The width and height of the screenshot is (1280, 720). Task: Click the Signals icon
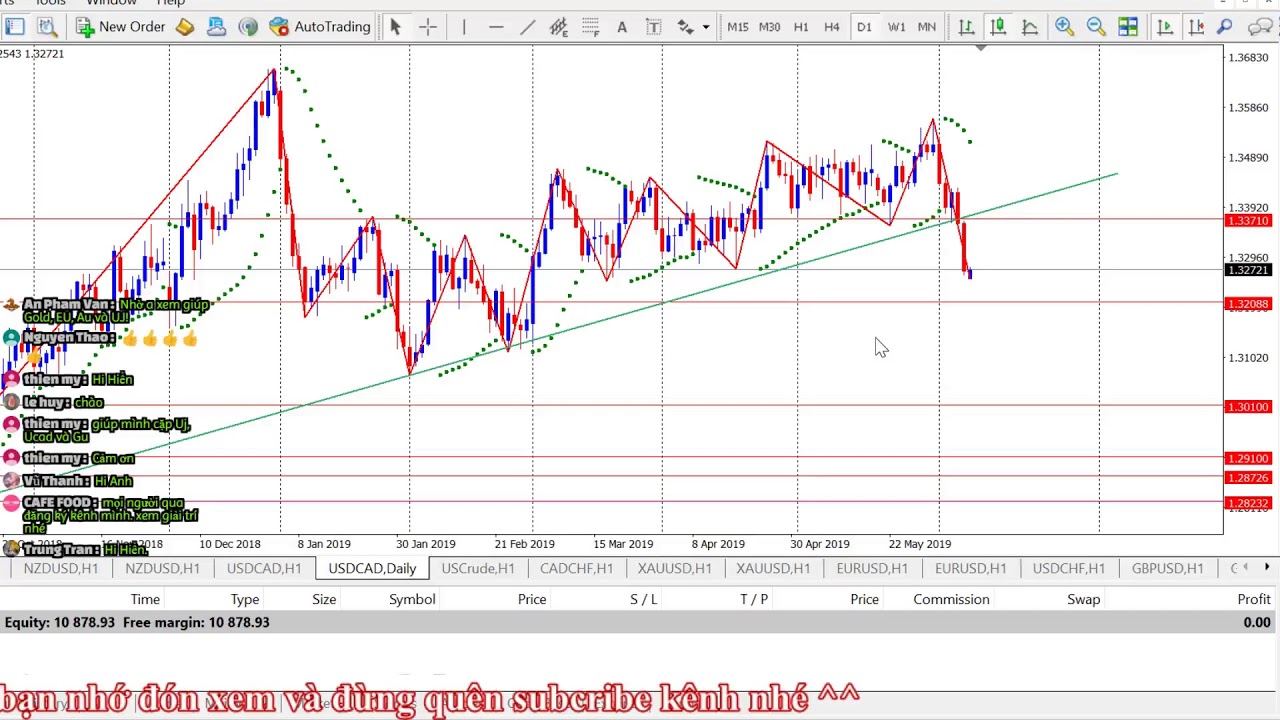point(248,27)
